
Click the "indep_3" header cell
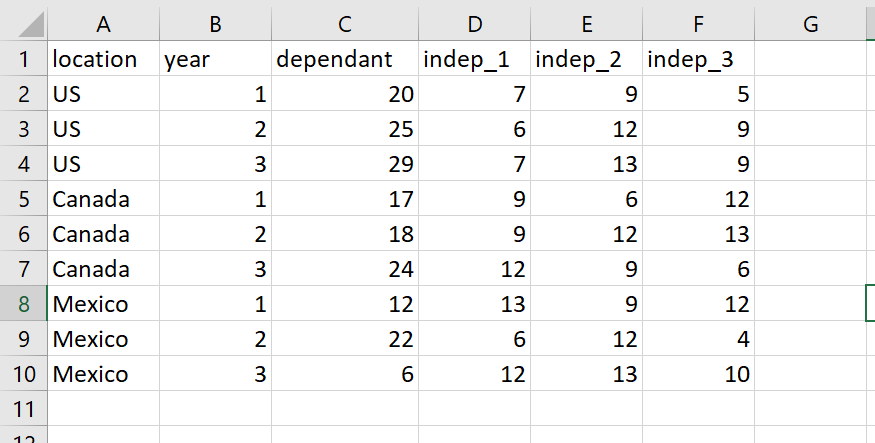[x=697, y=59]
